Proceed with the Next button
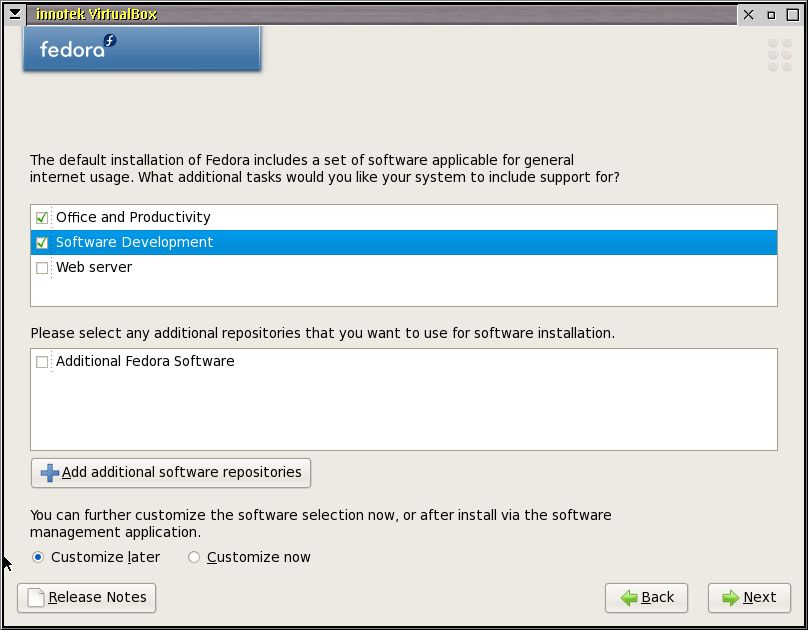 point(749,598)
